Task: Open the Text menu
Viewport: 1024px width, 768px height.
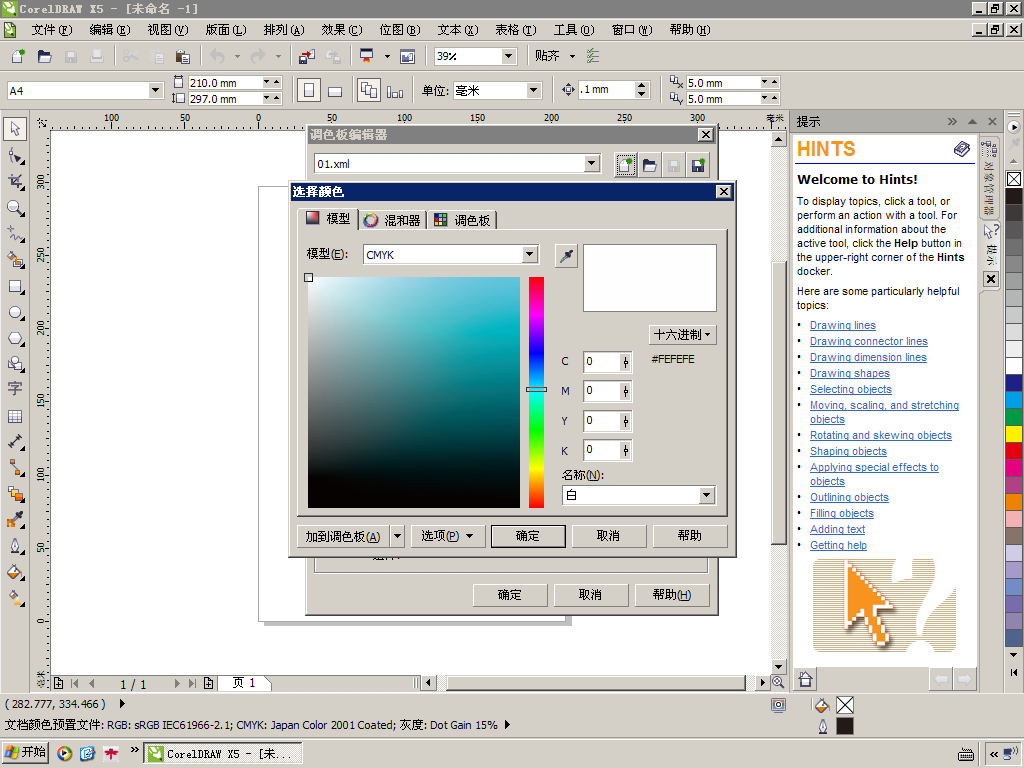Action: pyautogui.click(x=458, y=30)
